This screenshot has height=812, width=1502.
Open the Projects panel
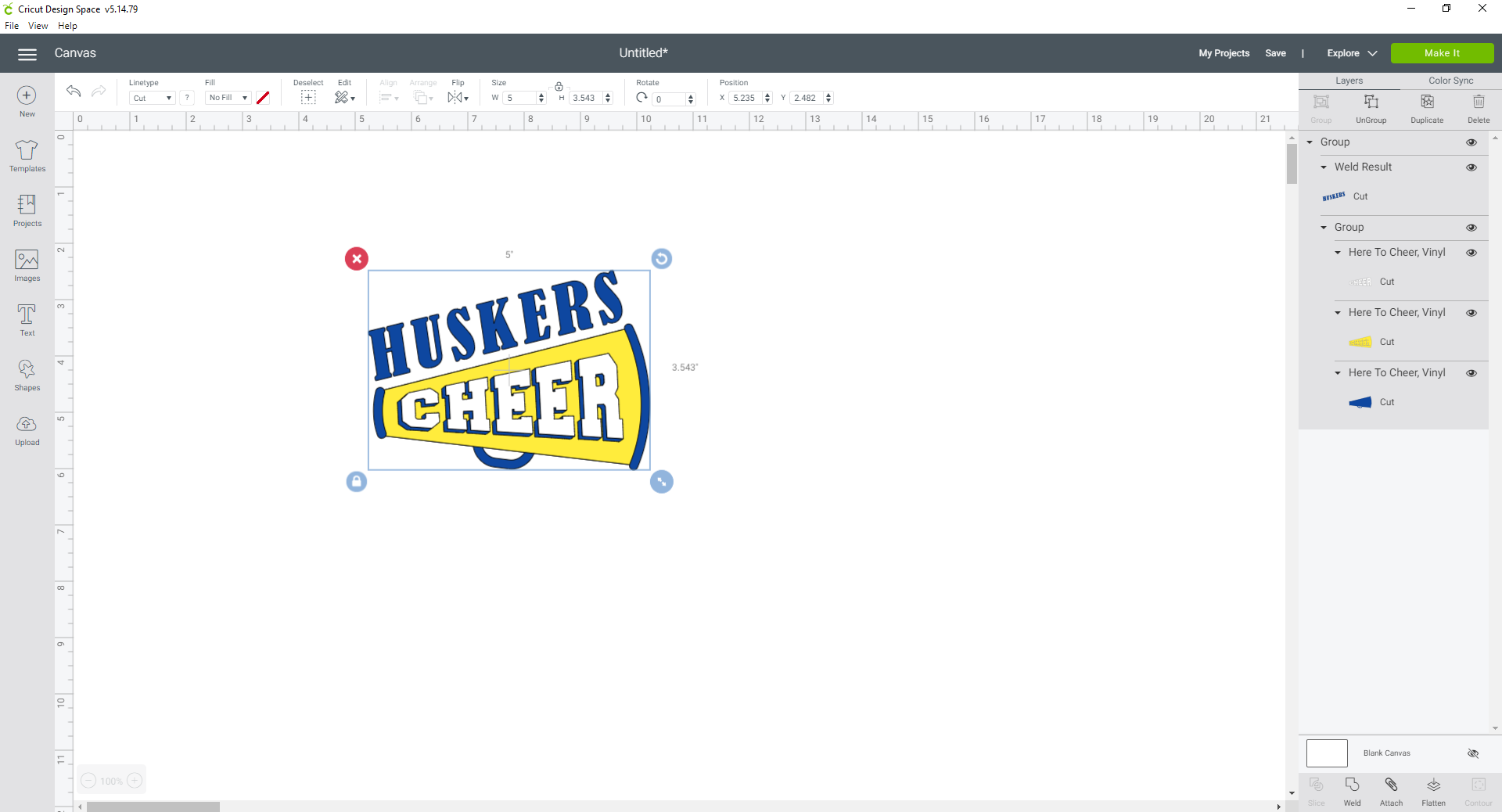(x=27, y=211)
